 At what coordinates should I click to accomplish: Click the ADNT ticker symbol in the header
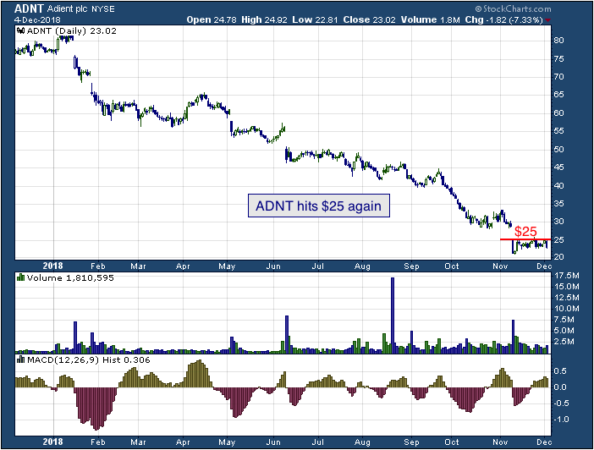pyautogui.click(x=29, y=8)
